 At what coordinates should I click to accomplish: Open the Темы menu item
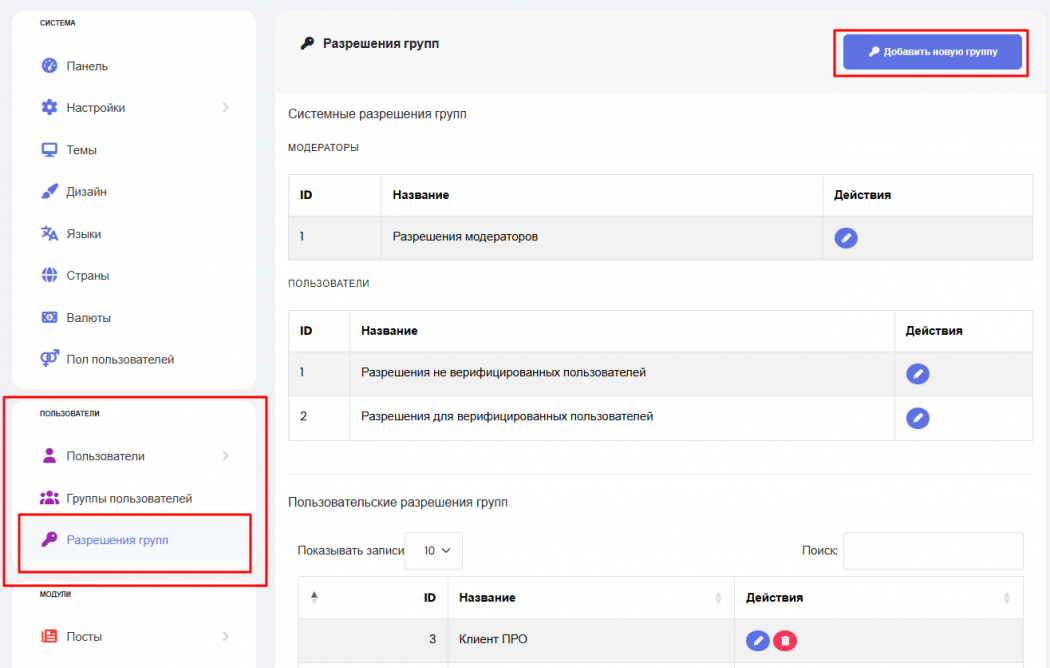coord(81,150)
